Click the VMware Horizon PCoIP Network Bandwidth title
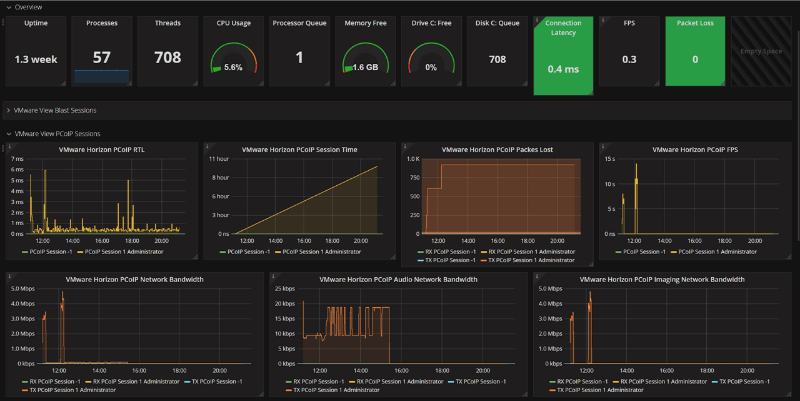Viewport: 800px width, 401px height. click(135, 280)
